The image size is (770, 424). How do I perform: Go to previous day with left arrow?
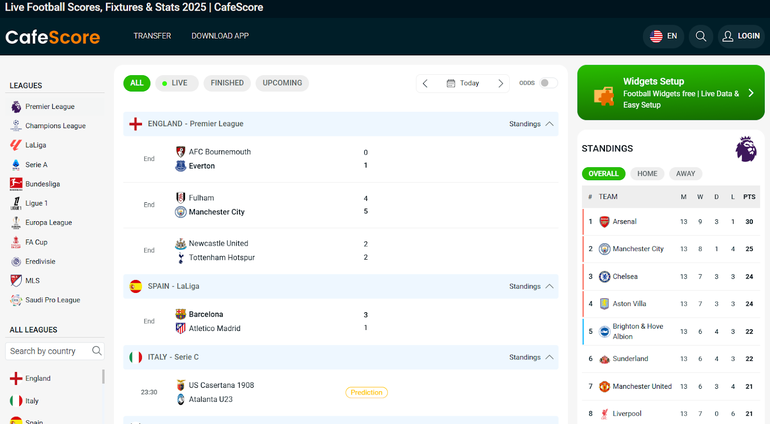tap(425, 83)
